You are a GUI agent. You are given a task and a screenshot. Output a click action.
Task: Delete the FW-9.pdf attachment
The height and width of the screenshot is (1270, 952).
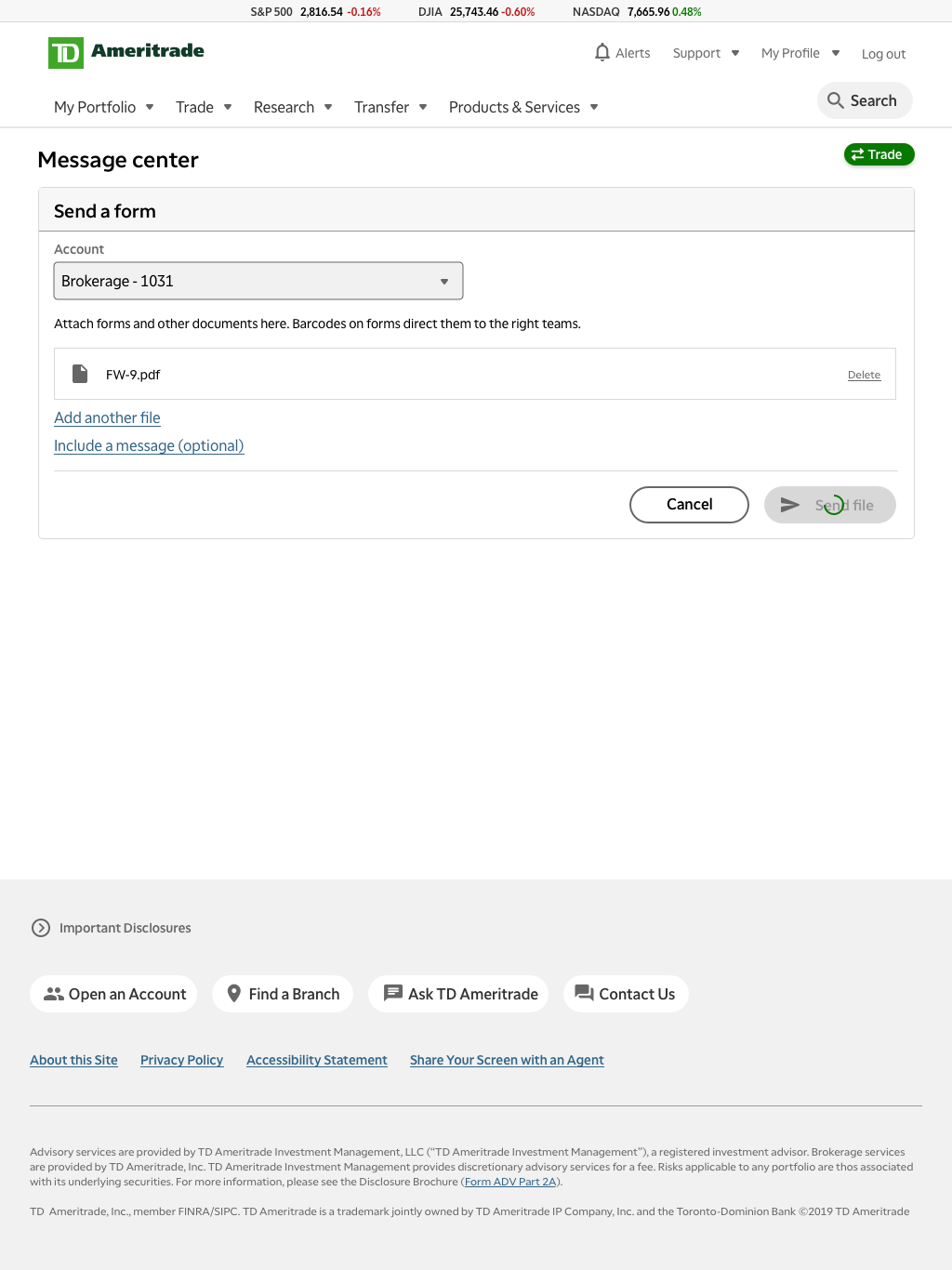864,375
